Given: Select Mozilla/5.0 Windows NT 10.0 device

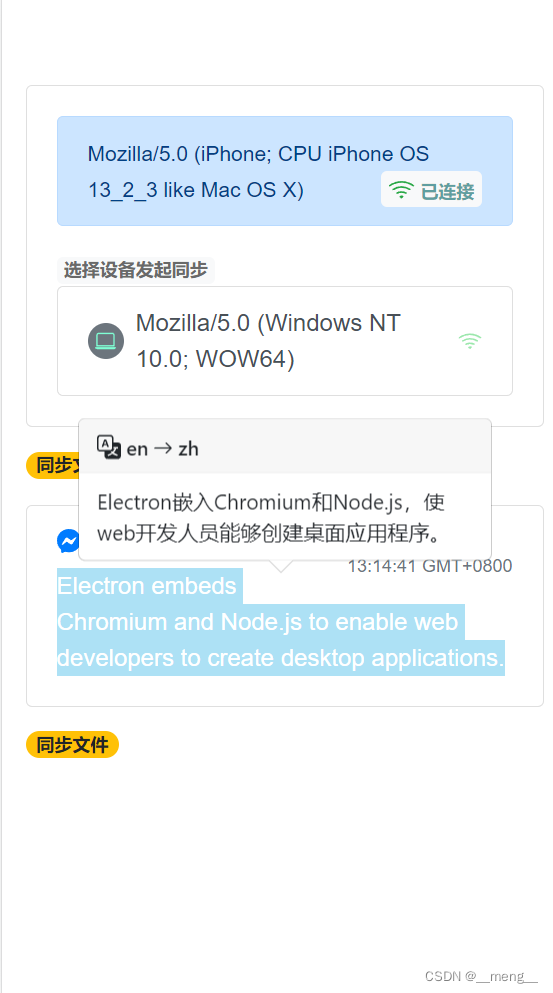Looking at the screenshot, I should tap(285, 341).
